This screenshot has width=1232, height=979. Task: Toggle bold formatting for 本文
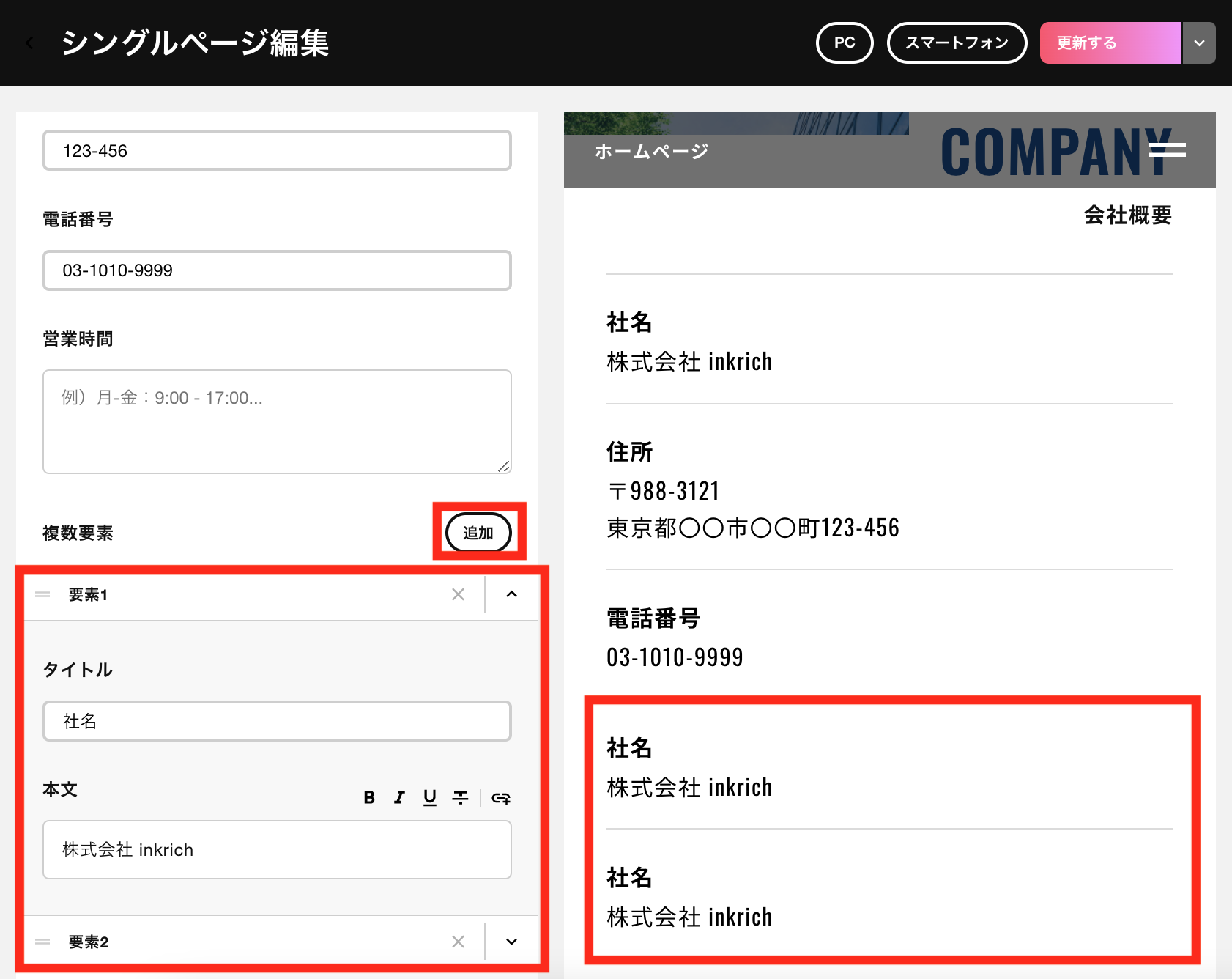pos(369,797)
